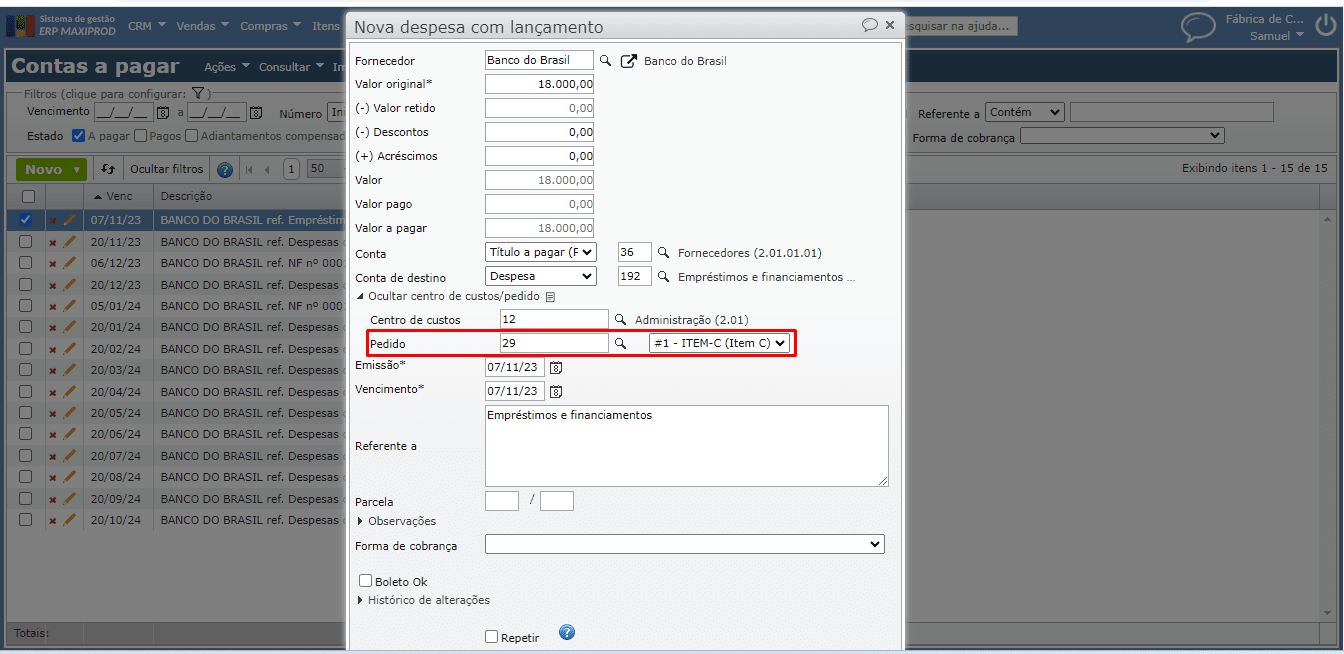Open comment bubble in dialog title bar
Viewport: 1344px width, 654px height.
(x=869, y=25)
